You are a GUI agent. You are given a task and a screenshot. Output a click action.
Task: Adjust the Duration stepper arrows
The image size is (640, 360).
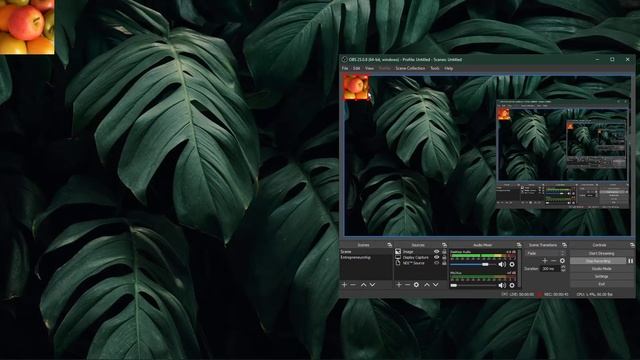click(563, 269)
